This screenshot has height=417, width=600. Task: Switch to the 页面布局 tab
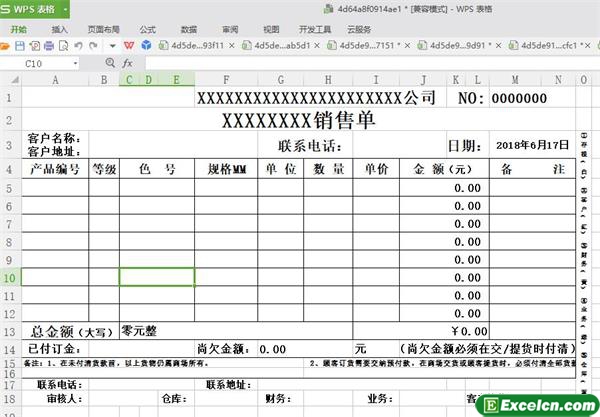click(104, 29)
